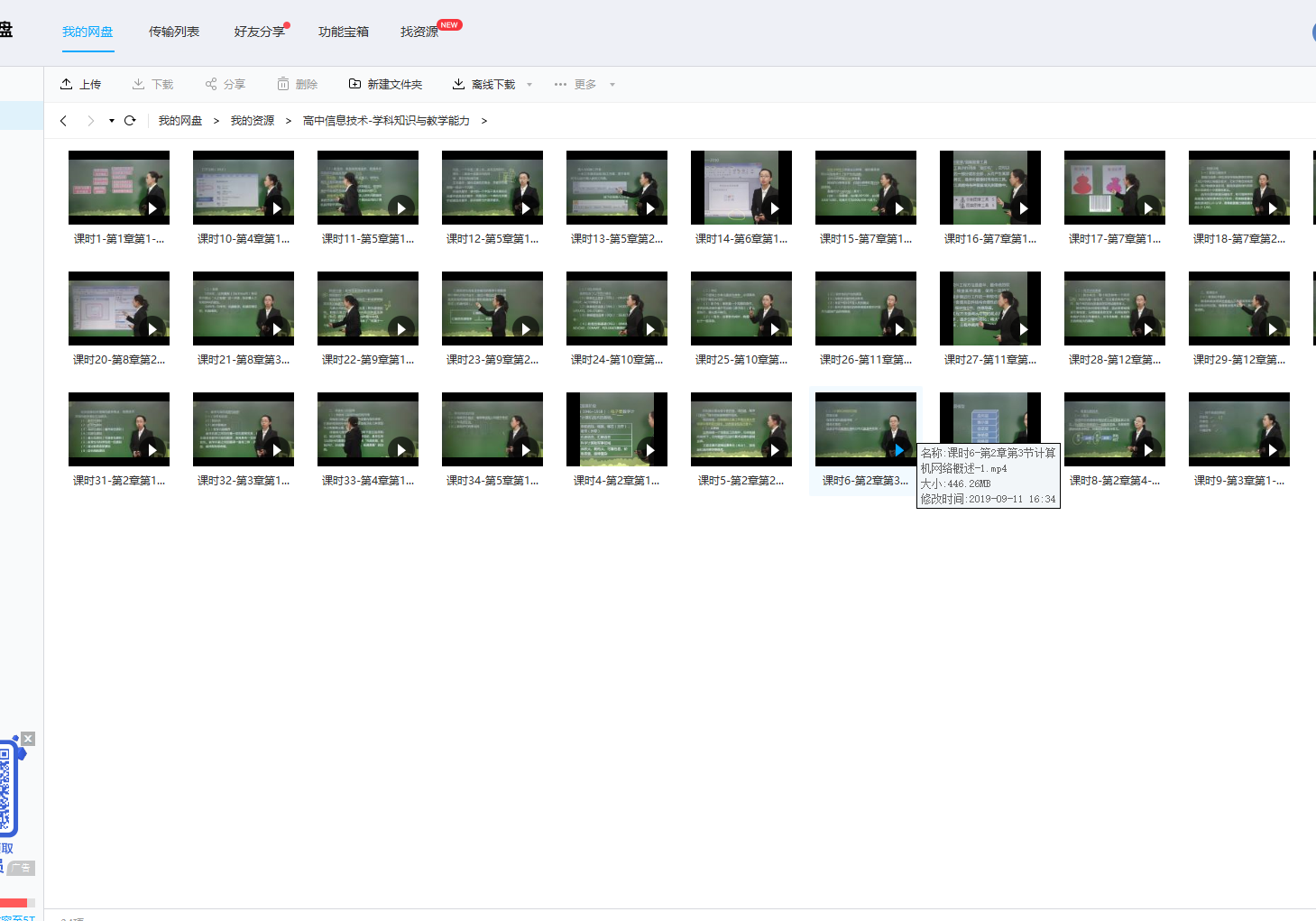This screenshot has height=921, width=1316.
Task: Switch to the 传输列表 tab
Action: coord(174,32)
